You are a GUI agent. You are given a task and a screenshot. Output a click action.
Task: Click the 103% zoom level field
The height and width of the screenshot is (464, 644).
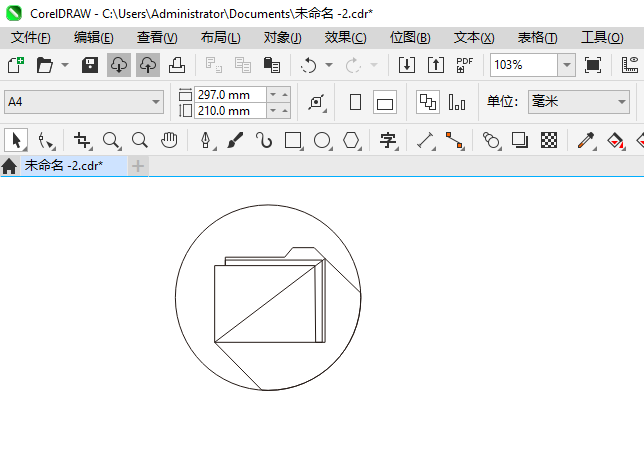pos(524,65)
